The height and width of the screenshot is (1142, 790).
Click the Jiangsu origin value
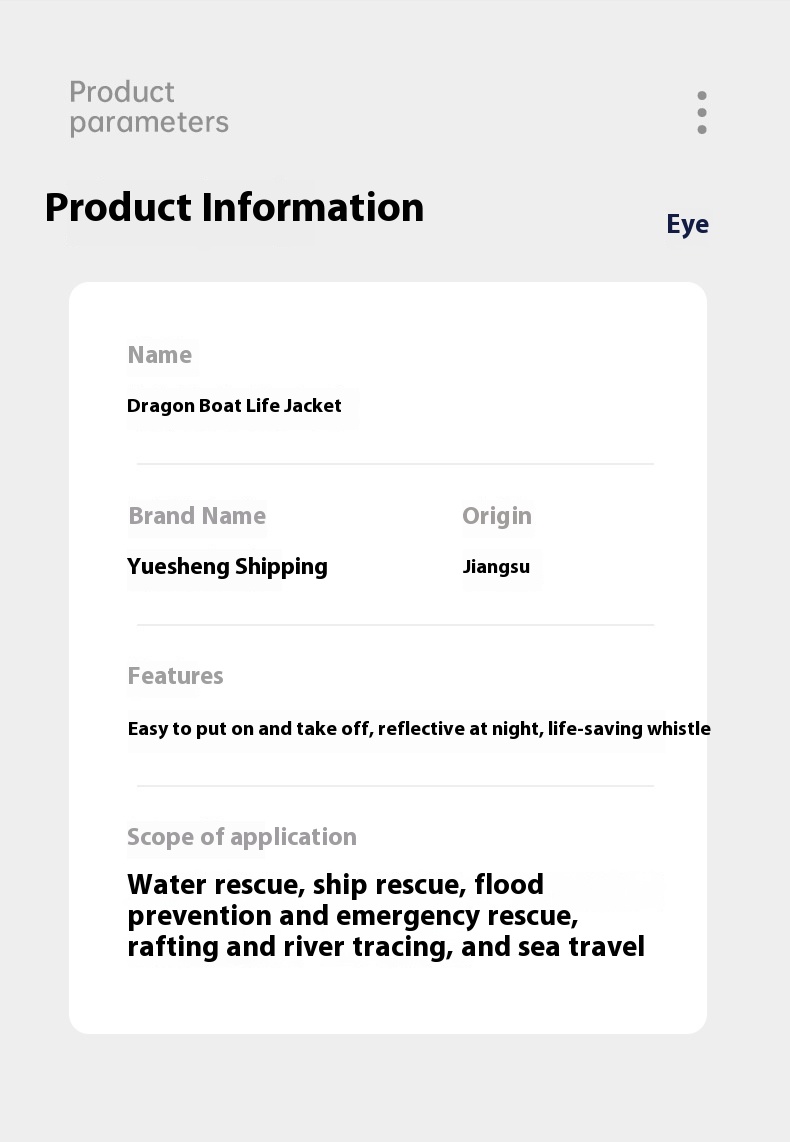click(496, 567)
